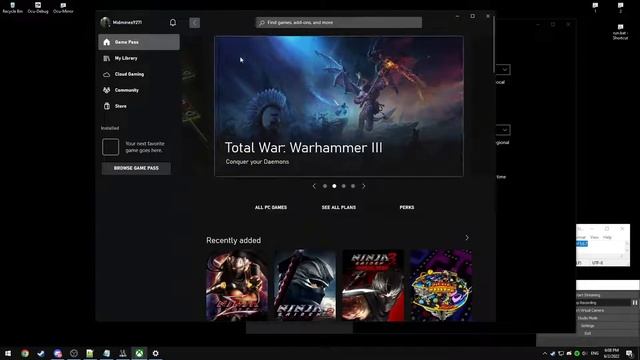Open the Ocu-Debug desktop shortcut
Image resolution: width=640 pixels, height=360 pixels.
(38, 7)
